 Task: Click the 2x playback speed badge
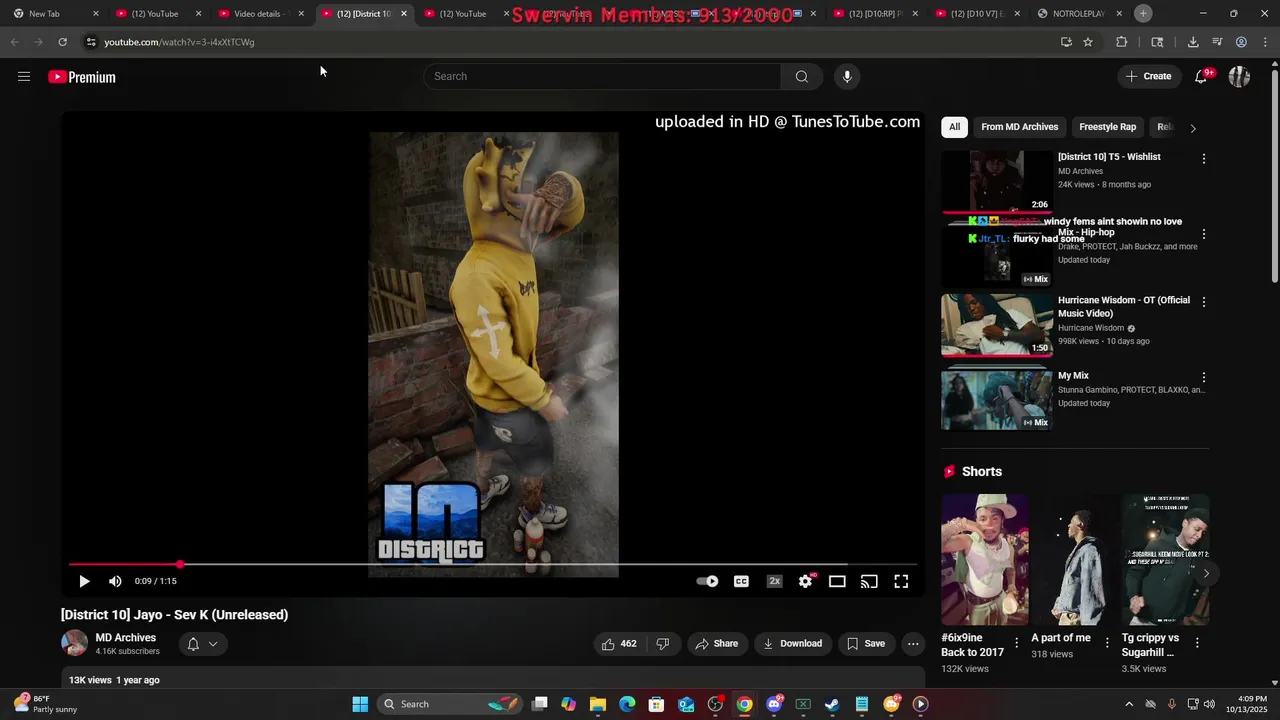tap(774, 581)
